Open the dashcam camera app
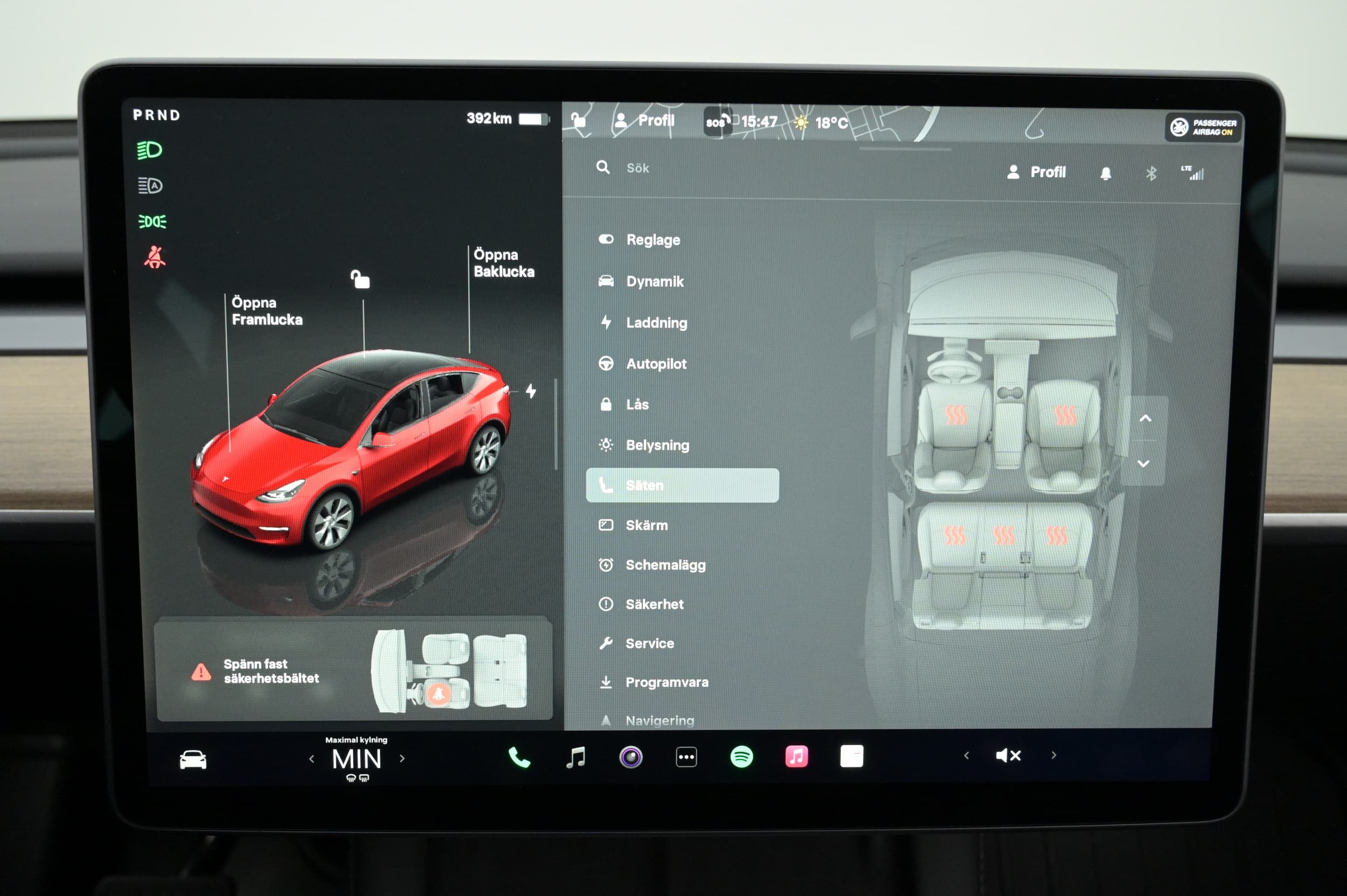The width and height of the screenshot is (1347, 896). [631, 757]
